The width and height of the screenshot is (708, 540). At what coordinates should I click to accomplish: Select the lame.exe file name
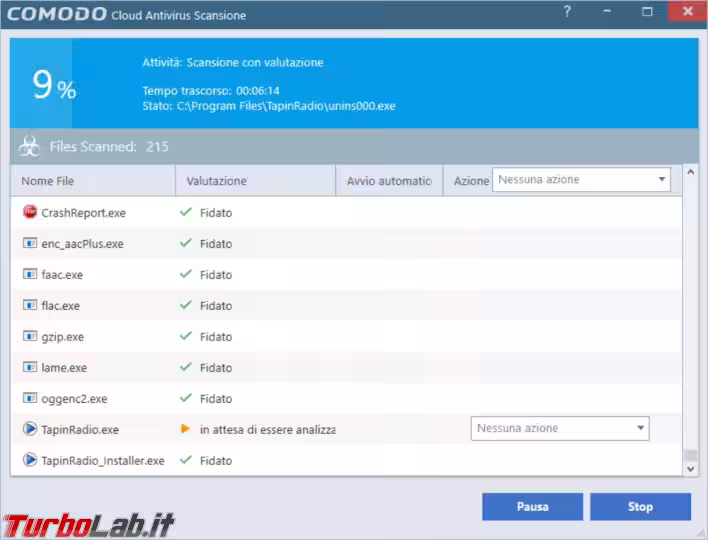(64, 368)
